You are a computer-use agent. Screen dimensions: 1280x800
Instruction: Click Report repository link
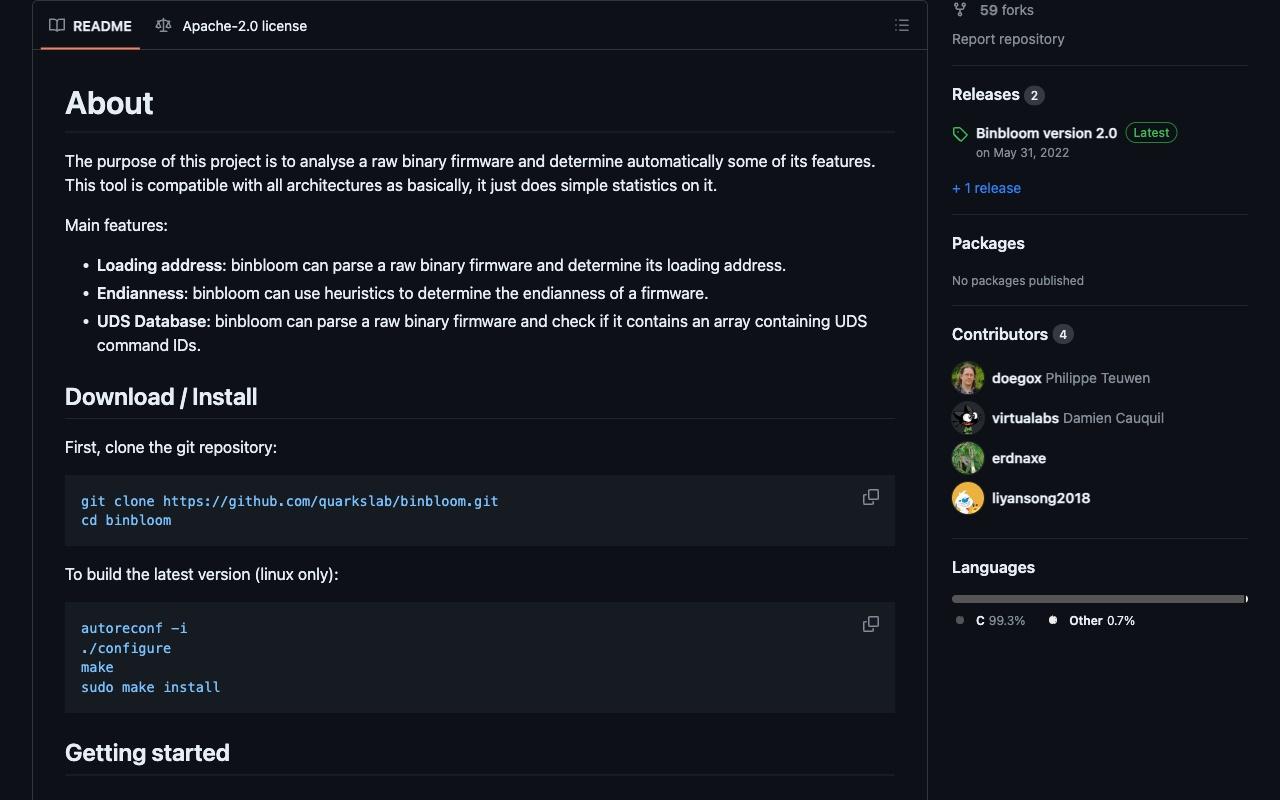pos(1008,39)
